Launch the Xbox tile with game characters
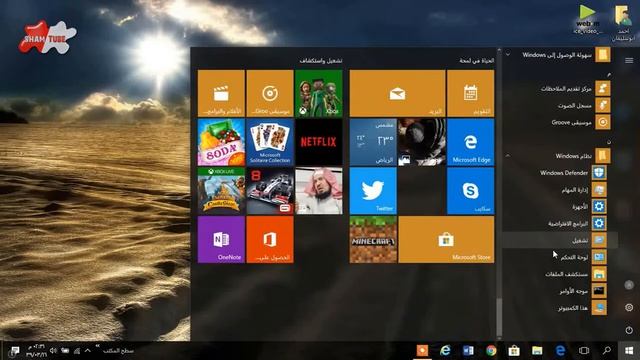640x360 pixels. (x=319, y=93)
